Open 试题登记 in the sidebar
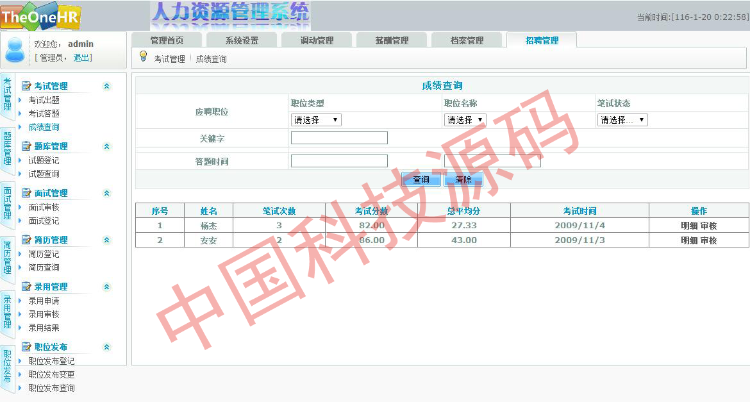 coord(44,160)
